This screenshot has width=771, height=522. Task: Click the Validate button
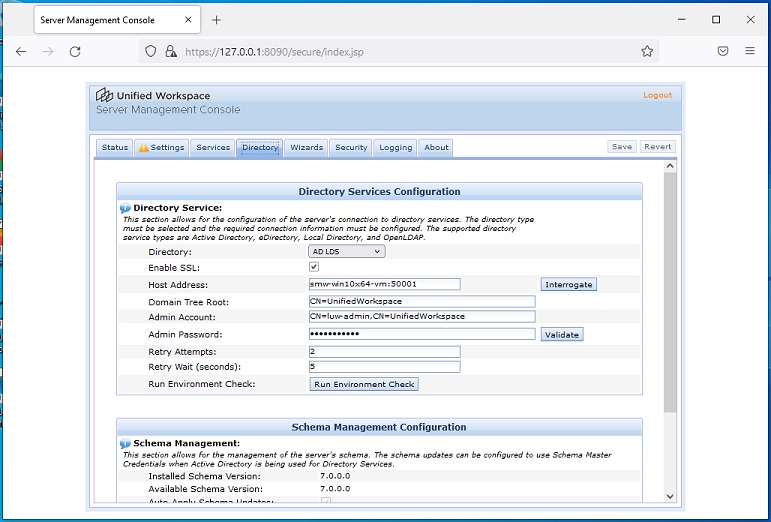coord(562,335)
